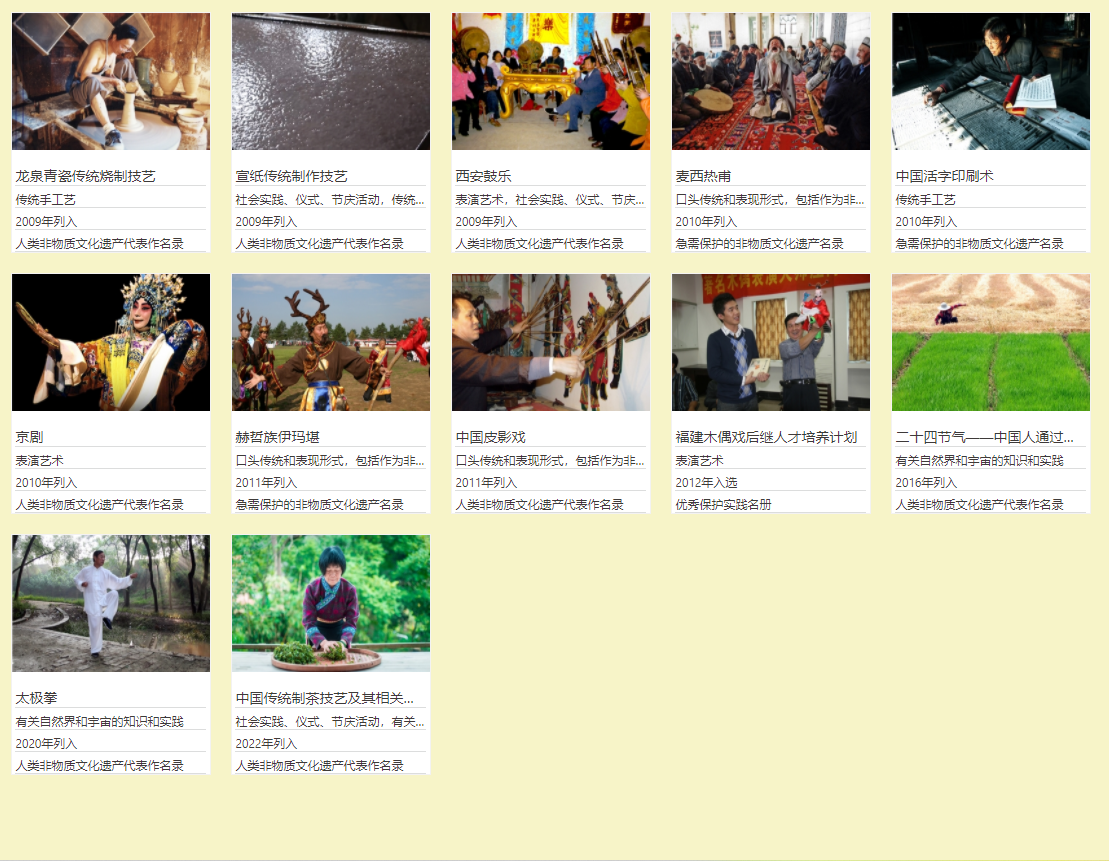Click 人类非物质文化遗产代表作名录 under 西安鼓乐
1109x861 pixels.
pyautogui.click(x=540, y=243)
